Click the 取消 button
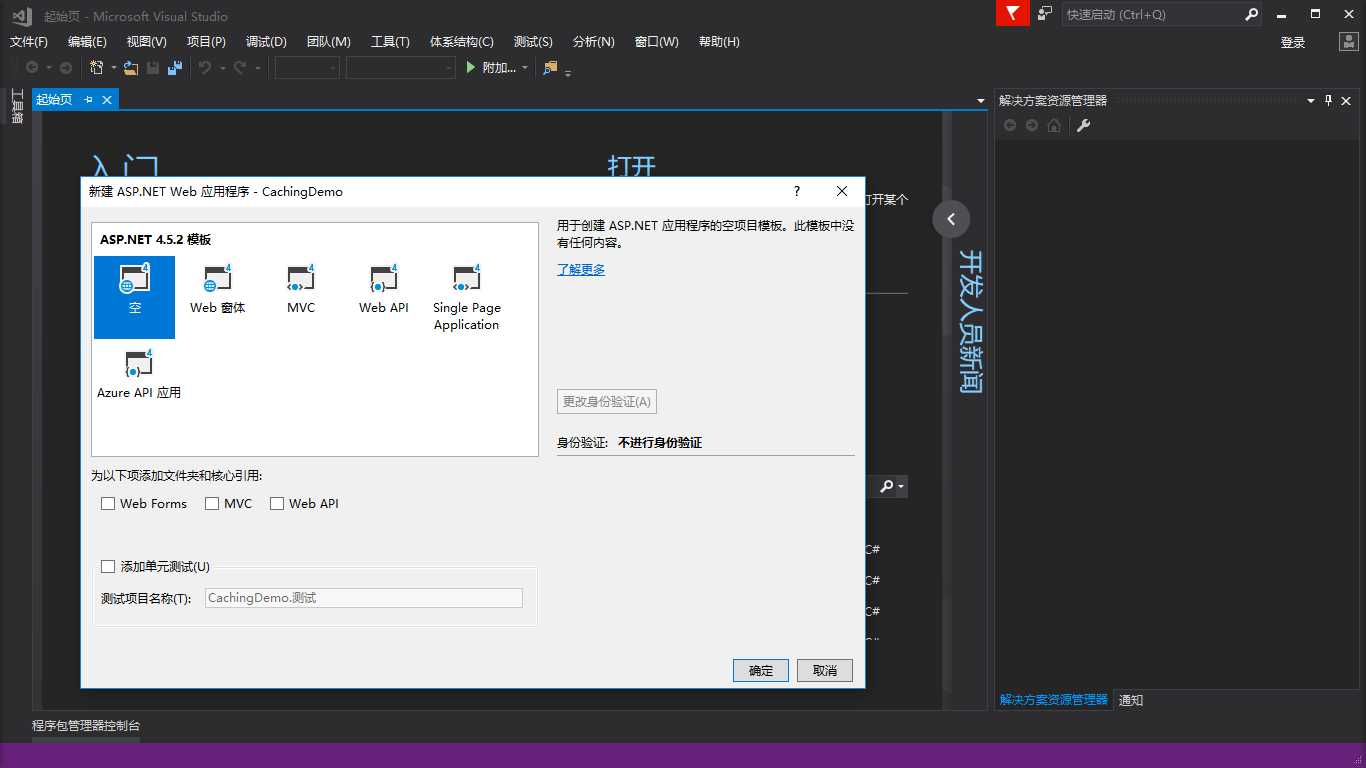This screenshot has height=768, width=1366. click(825, 670)
